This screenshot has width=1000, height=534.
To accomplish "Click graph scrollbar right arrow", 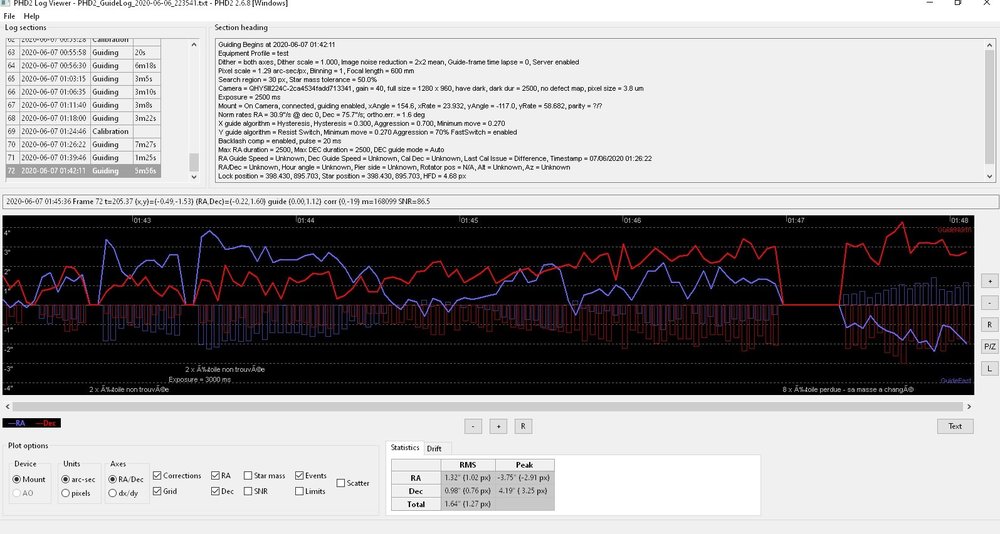I will coord(969,406).
